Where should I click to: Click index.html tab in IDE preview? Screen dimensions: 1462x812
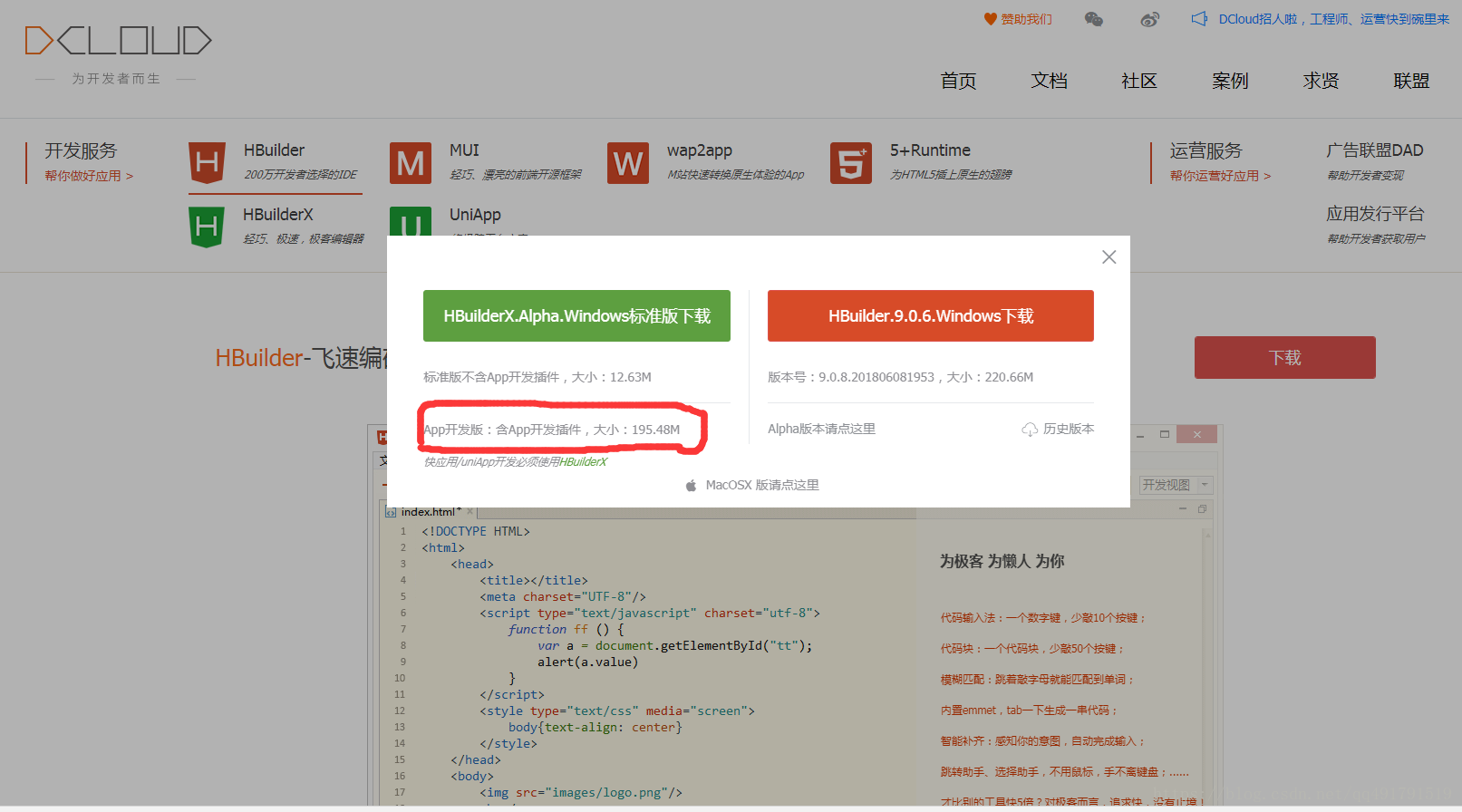431,512
